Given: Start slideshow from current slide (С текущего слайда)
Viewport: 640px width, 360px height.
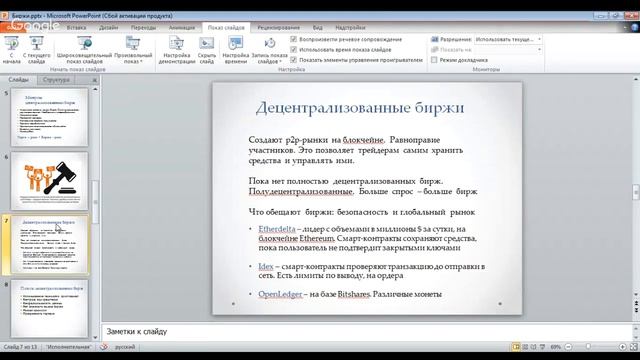Looking at the screenshot, I should tap(36, 50).
